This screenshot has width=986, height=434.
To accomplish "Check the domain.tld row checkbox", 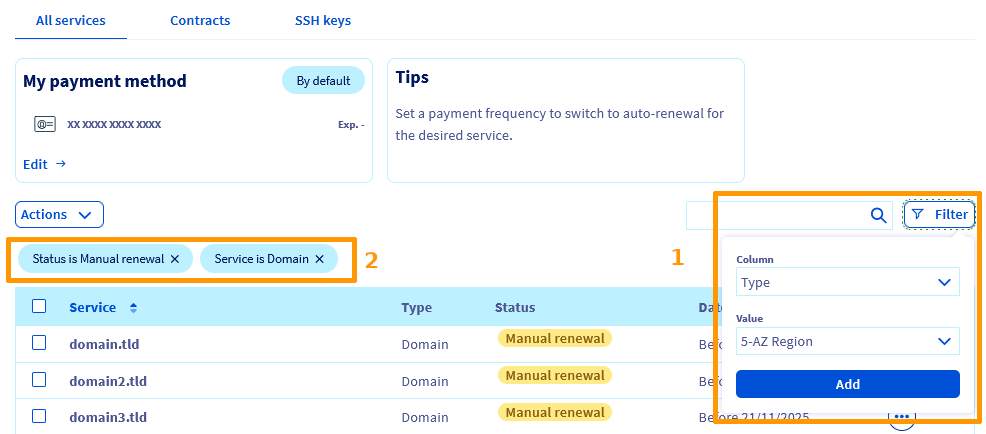I will [39, 343].
